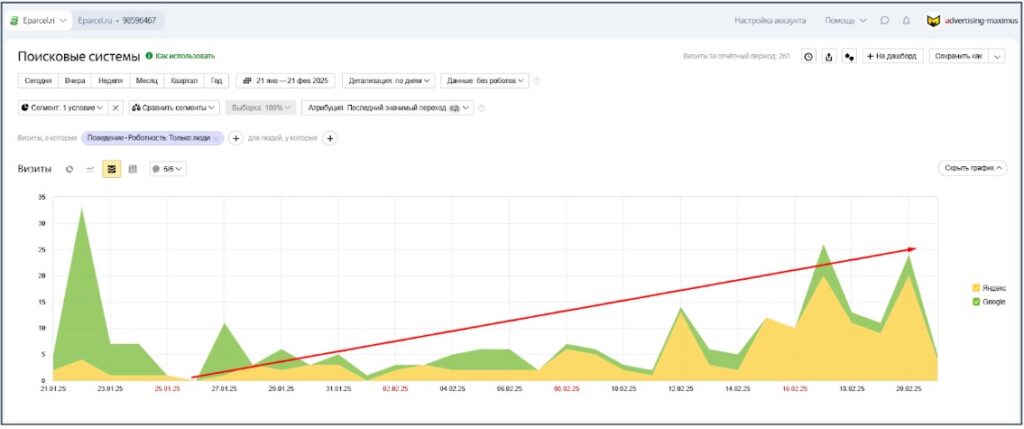Open the report history clock icon
The height and width of the screenshot is (429, 1024).
pyautogui.click(x=809, y=57)
